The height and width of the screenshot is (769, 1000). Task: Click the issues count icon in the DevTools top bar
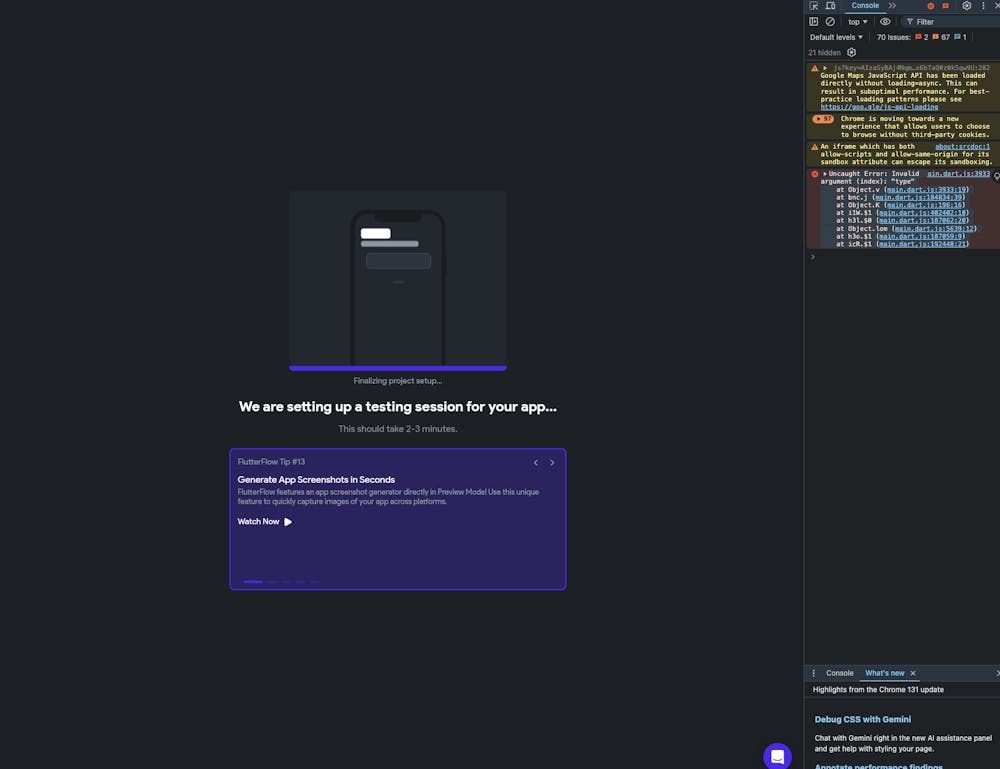pyautogui.click(x=945, y=6)
